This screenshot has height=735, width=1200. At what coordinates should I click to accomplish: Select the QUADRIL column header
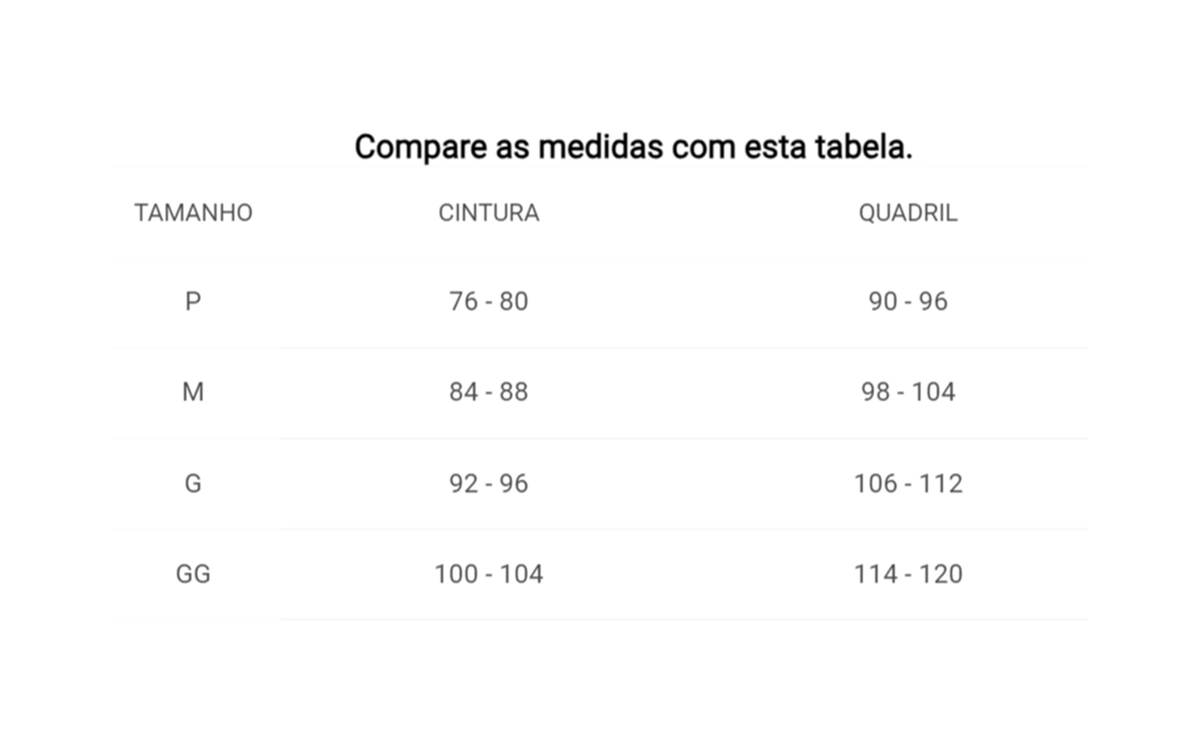tap(908, 213)
